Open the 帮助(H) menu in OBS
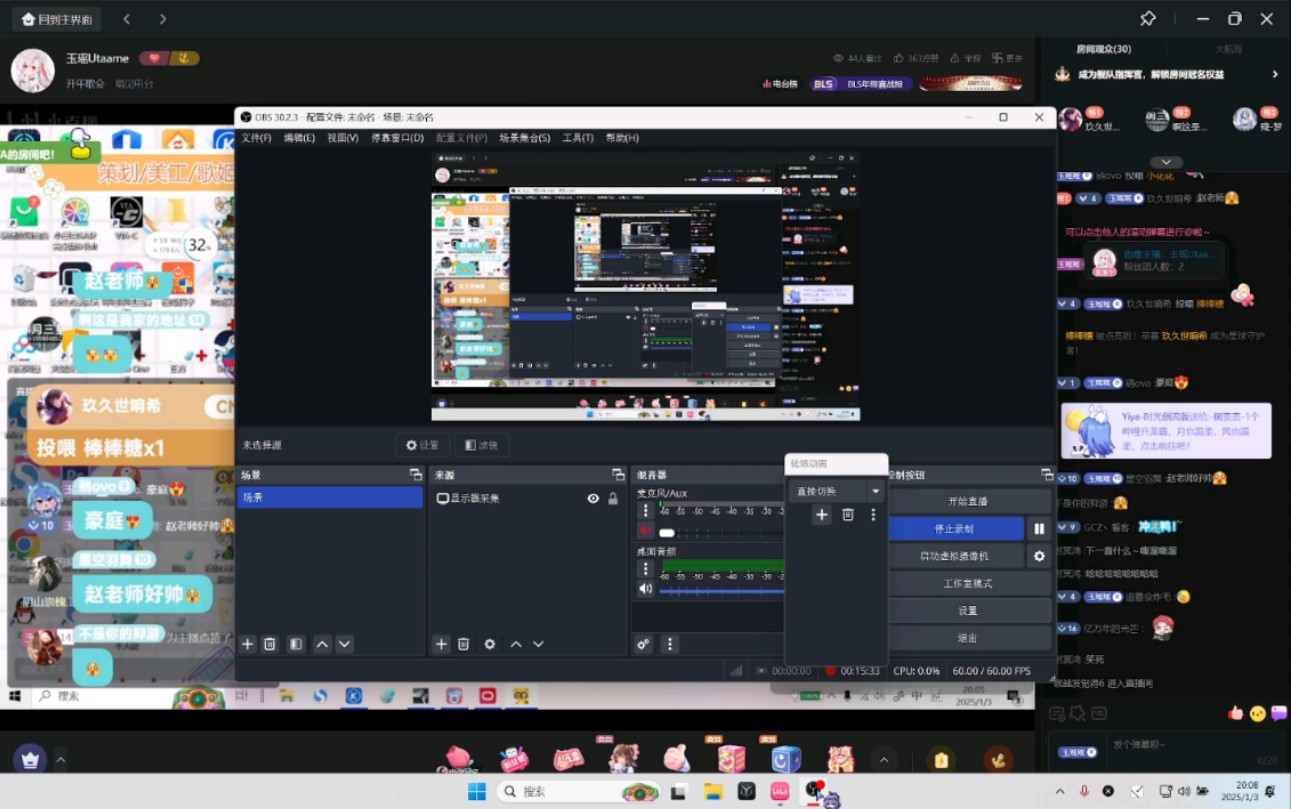 click(622, 138)
